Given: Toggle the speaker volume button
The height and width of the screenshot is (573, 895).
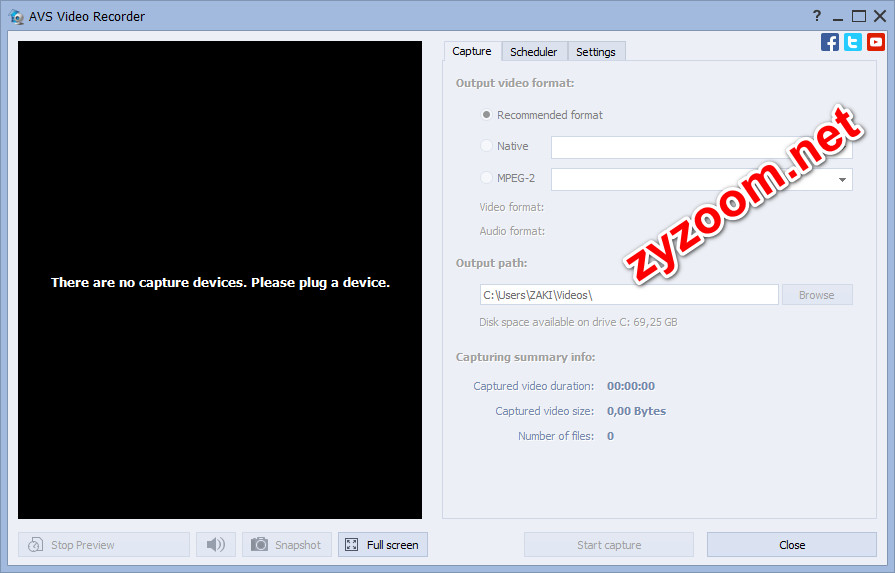Looking at the screenshot, I should coord(216,544).
